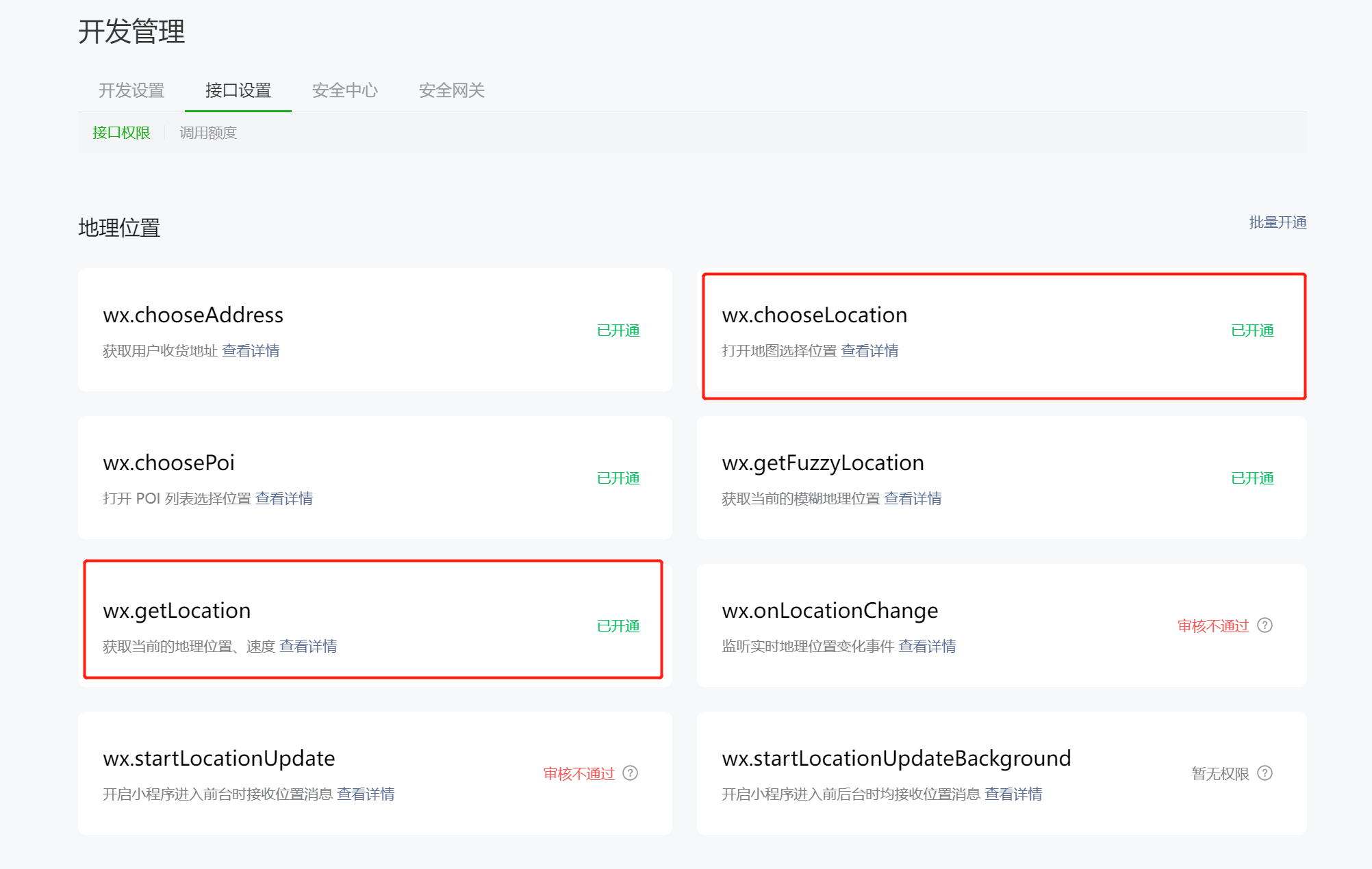Screen dimensions: 1372x869
Task: Click 审核不通过 status of wx.startLocationUpdate
Action: tap(579, 774)
